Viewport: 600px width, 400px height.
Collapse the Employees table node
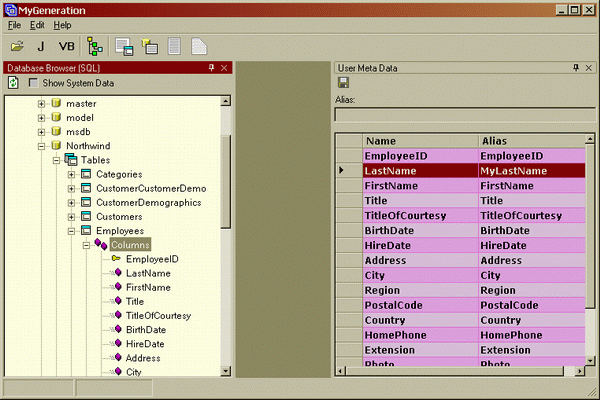71,231
